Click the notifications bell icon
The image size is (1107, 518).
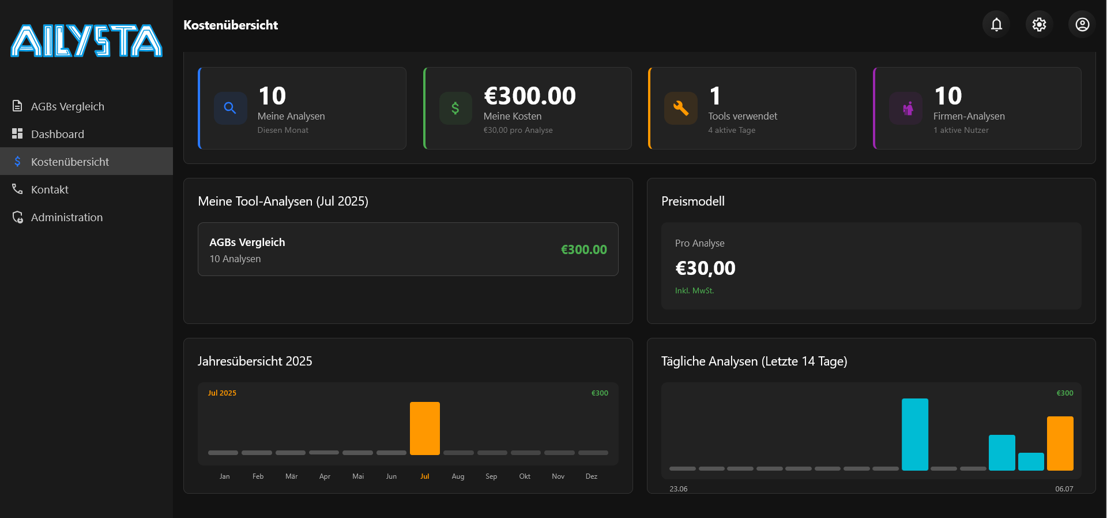(996, 25)
